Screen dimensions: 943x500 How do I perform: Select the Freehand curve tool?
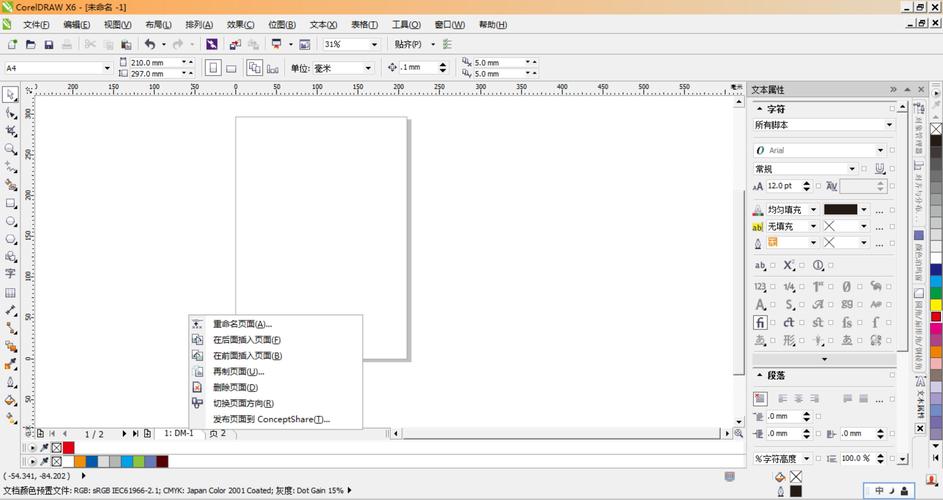[x=10, y=167]
